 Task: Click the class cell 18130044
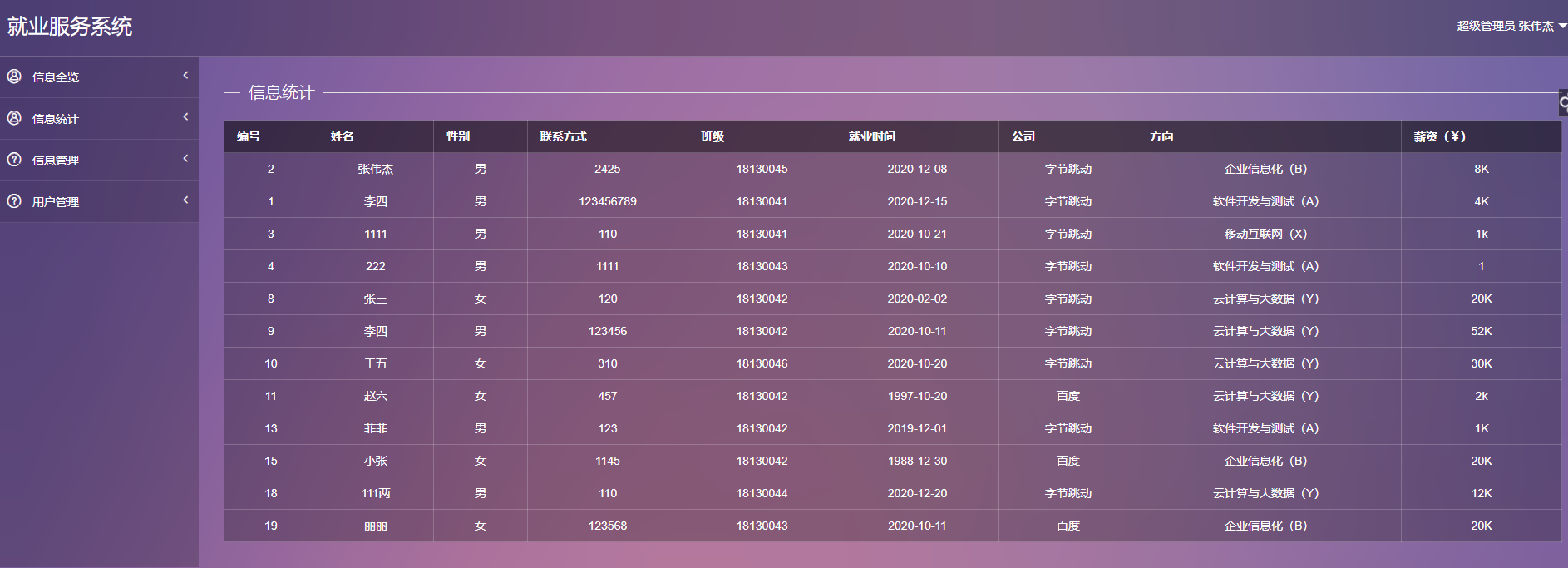pyautogui.click(x=762, y=493)
